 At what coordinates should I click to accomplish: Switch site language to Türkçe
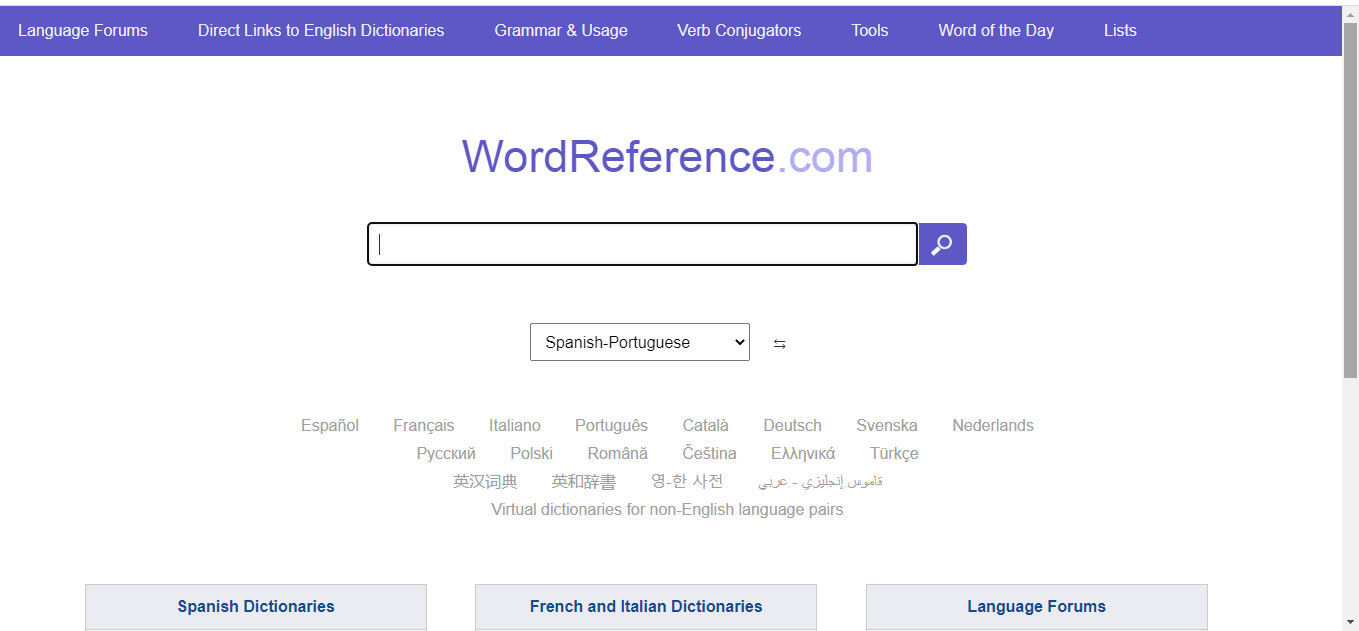click(894, 453)
